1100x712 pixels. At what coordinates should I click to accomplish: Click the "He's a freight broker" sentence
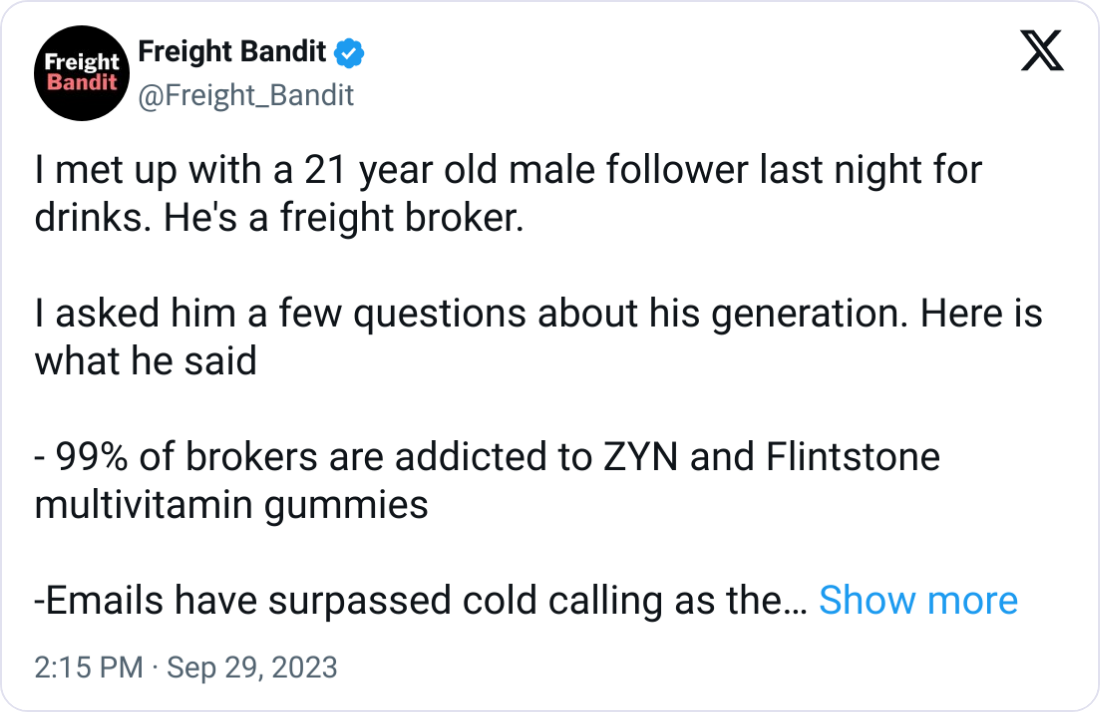(344, 218)
